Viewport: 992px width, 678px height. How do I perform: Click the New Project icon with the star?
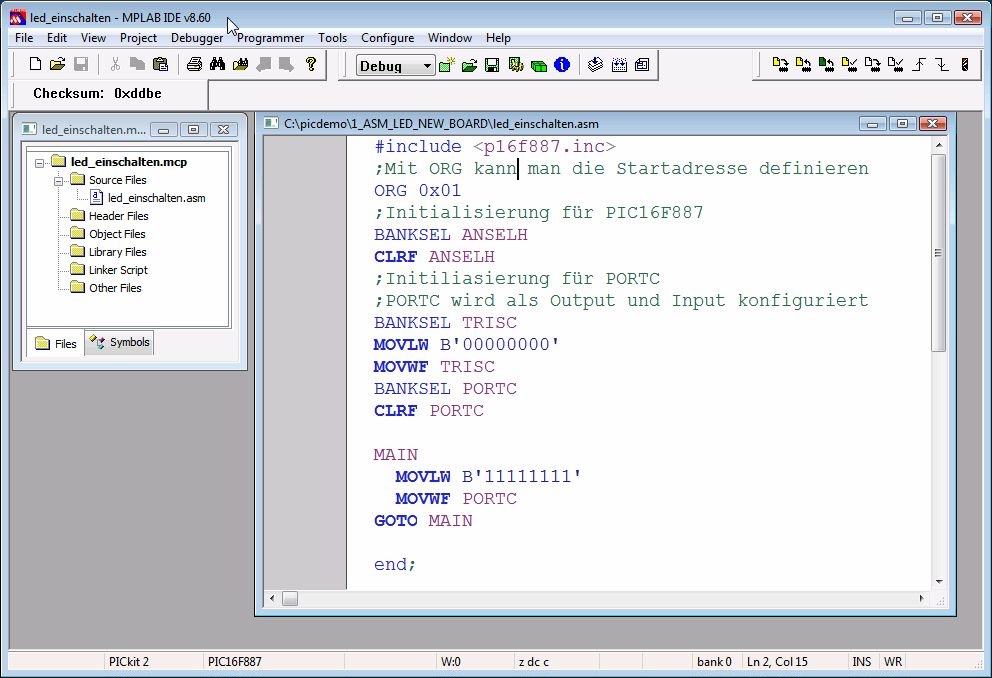[x=447, y=65]
